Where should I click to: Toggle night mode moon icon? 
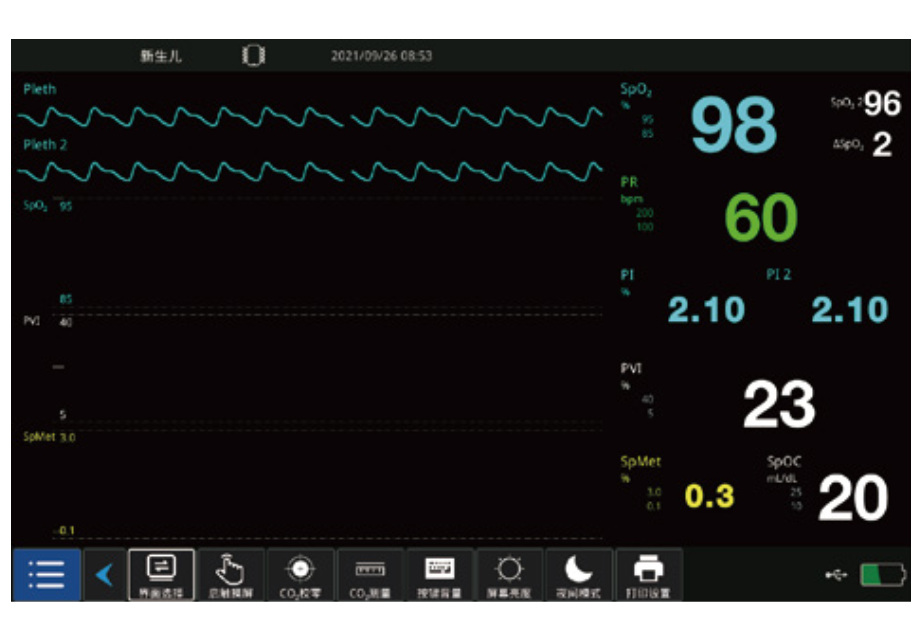coord(579,575)
